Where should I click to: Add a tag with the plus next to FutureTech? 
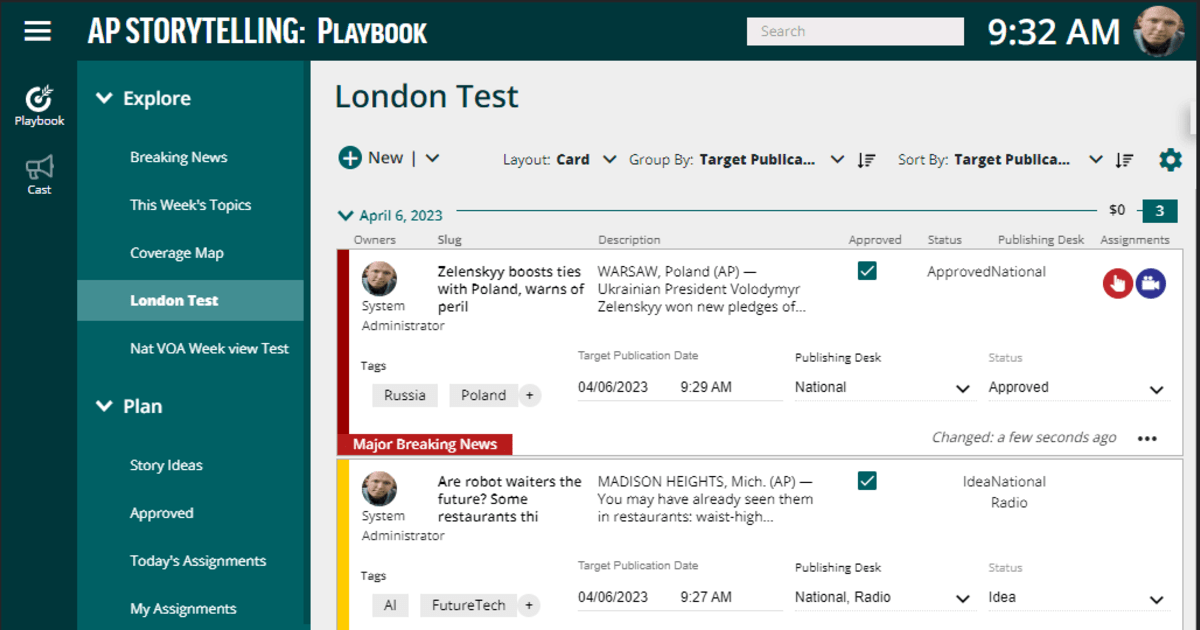click(x=529, y=605)
